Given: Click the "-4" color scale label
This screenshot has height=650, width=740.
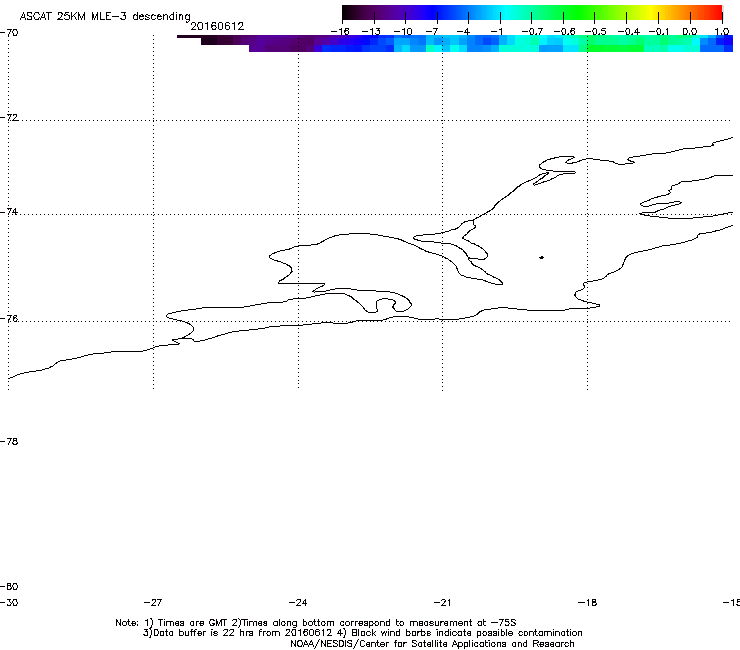Looking at the screenshot, I should 463,32.
